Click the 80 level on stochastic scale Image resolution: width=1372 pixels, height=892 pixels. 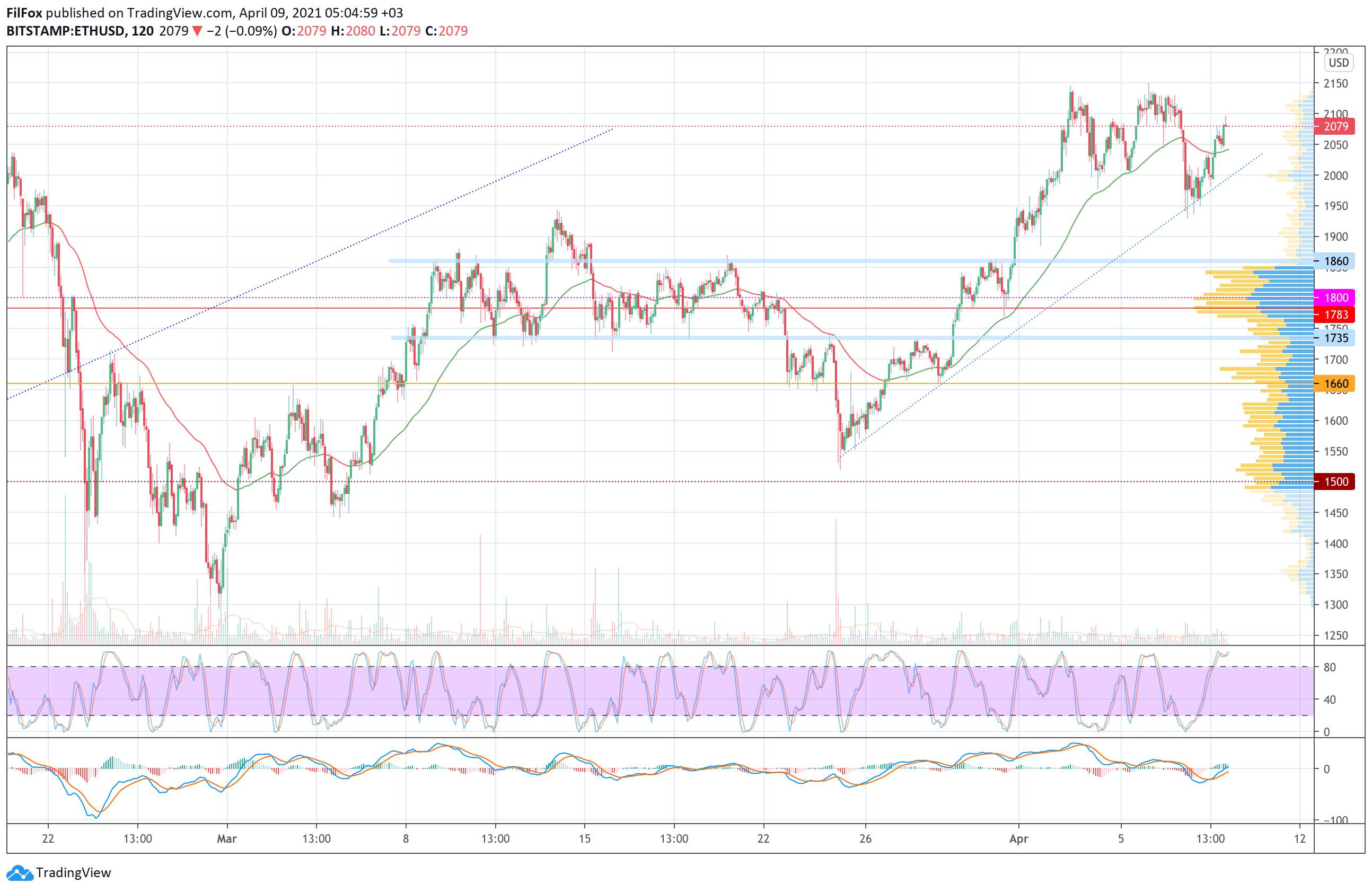(1330, 668)
